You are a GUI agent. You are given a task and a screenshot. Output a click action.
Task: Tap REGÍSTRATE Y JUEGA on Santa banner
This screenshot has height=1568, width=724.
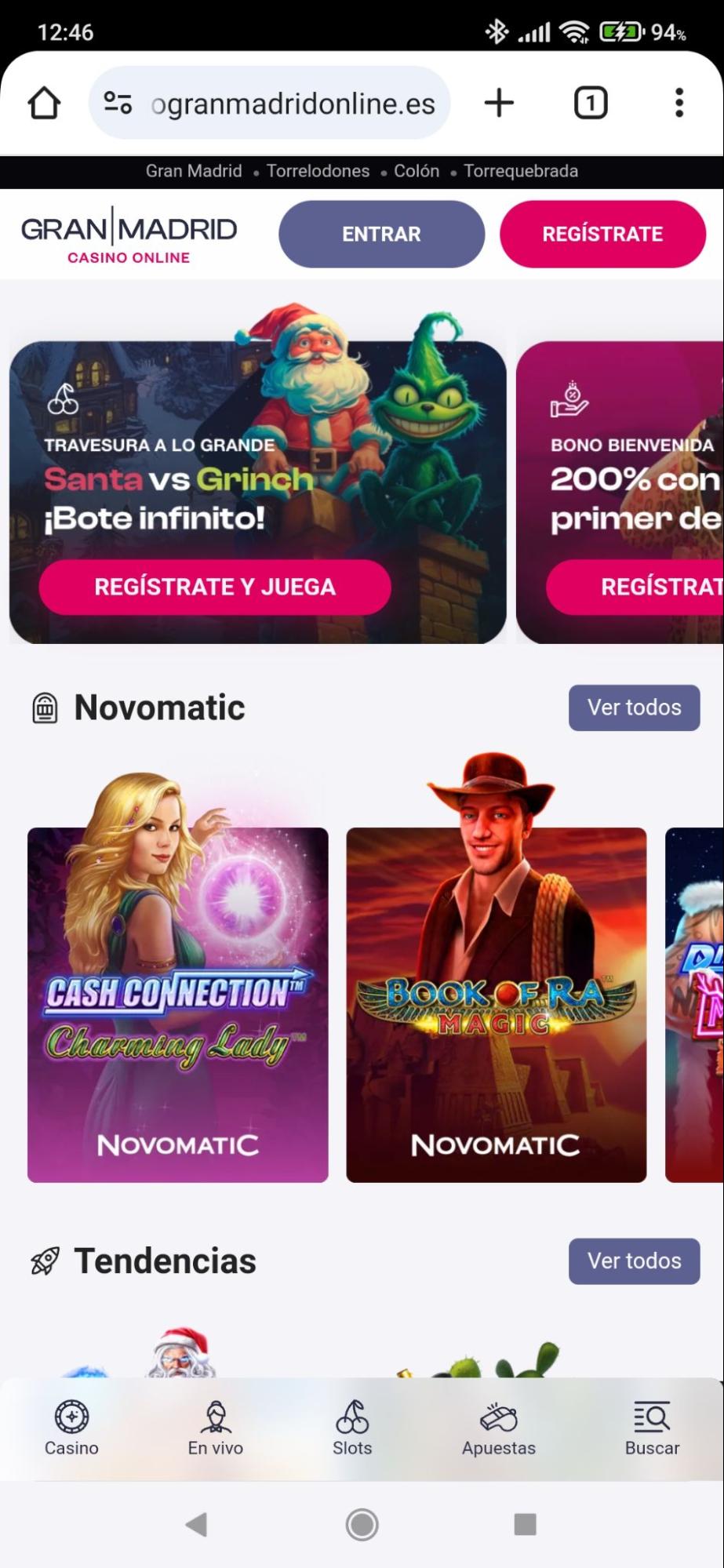tap(215, 587)
